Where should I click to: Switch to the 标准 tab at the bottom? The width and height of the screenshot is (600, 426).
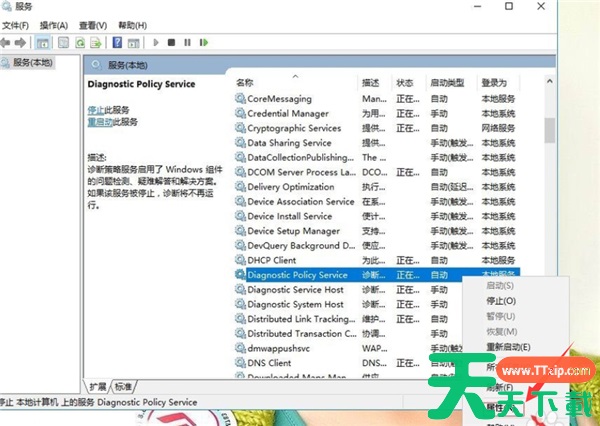click(122, 386)
